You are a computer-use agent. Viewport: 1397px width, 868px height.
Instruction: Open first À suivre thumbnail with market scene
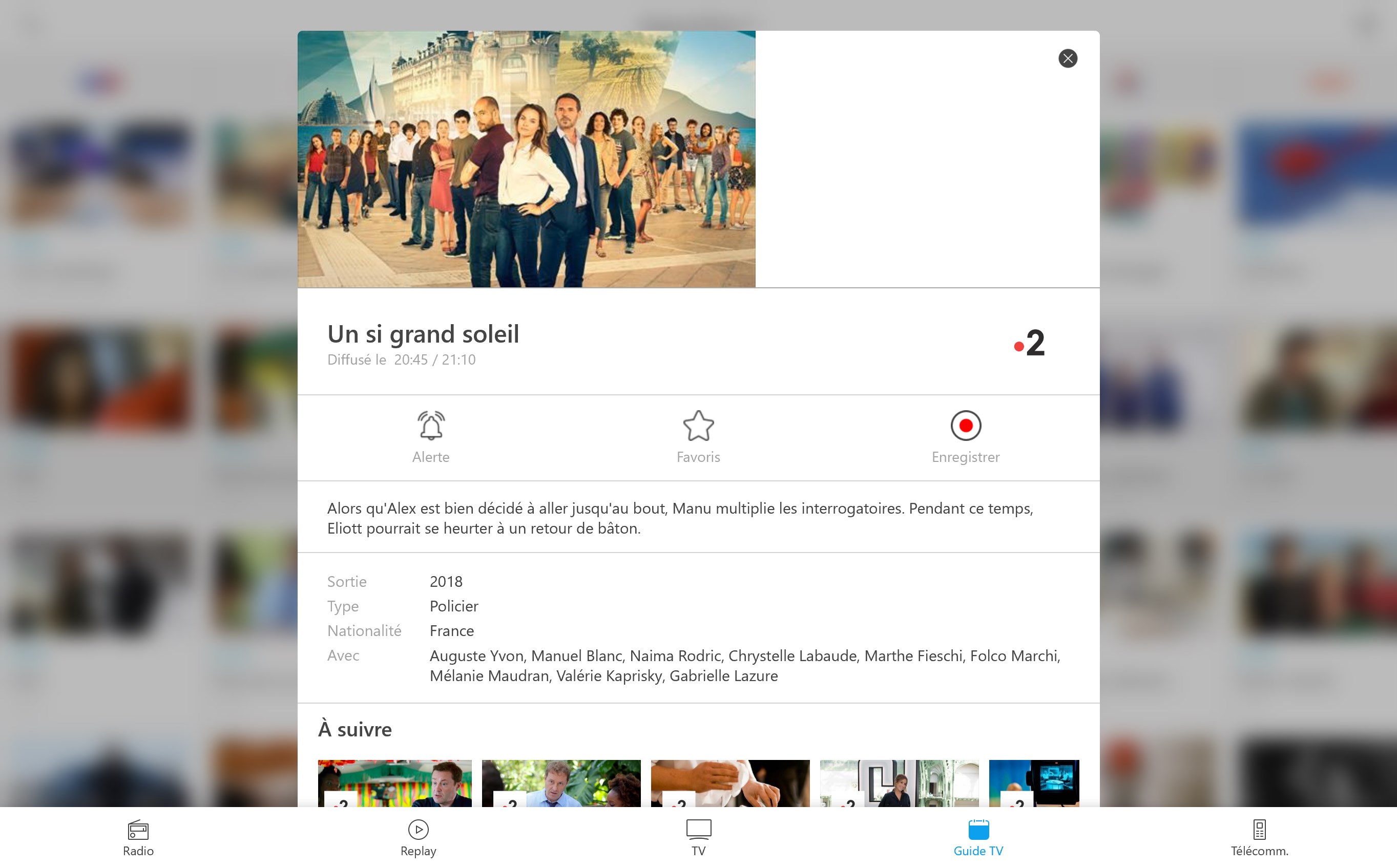click(395, 783)
